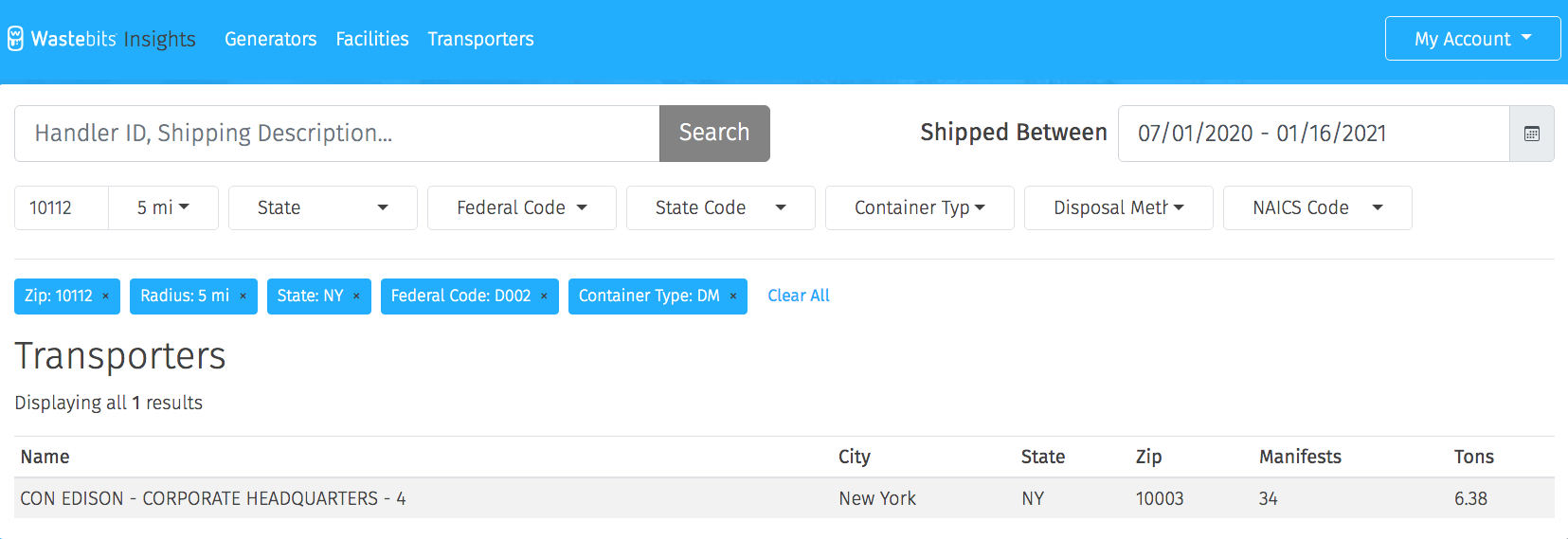Remove the Federal Code: D002 filter tag
Viewport: 1568px width, 539px height.
pos(544,296)
